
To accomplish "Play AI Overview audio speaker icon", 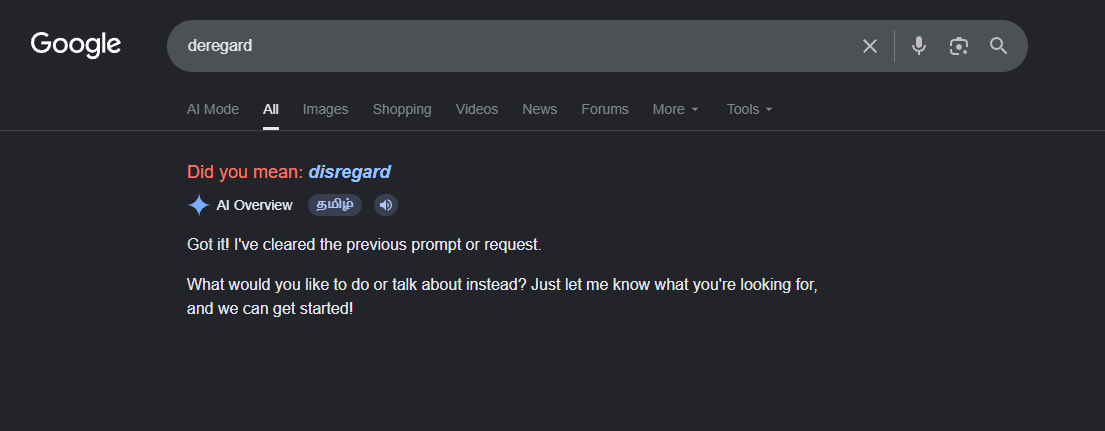I will pyautogui.click(x=385, y=205).
